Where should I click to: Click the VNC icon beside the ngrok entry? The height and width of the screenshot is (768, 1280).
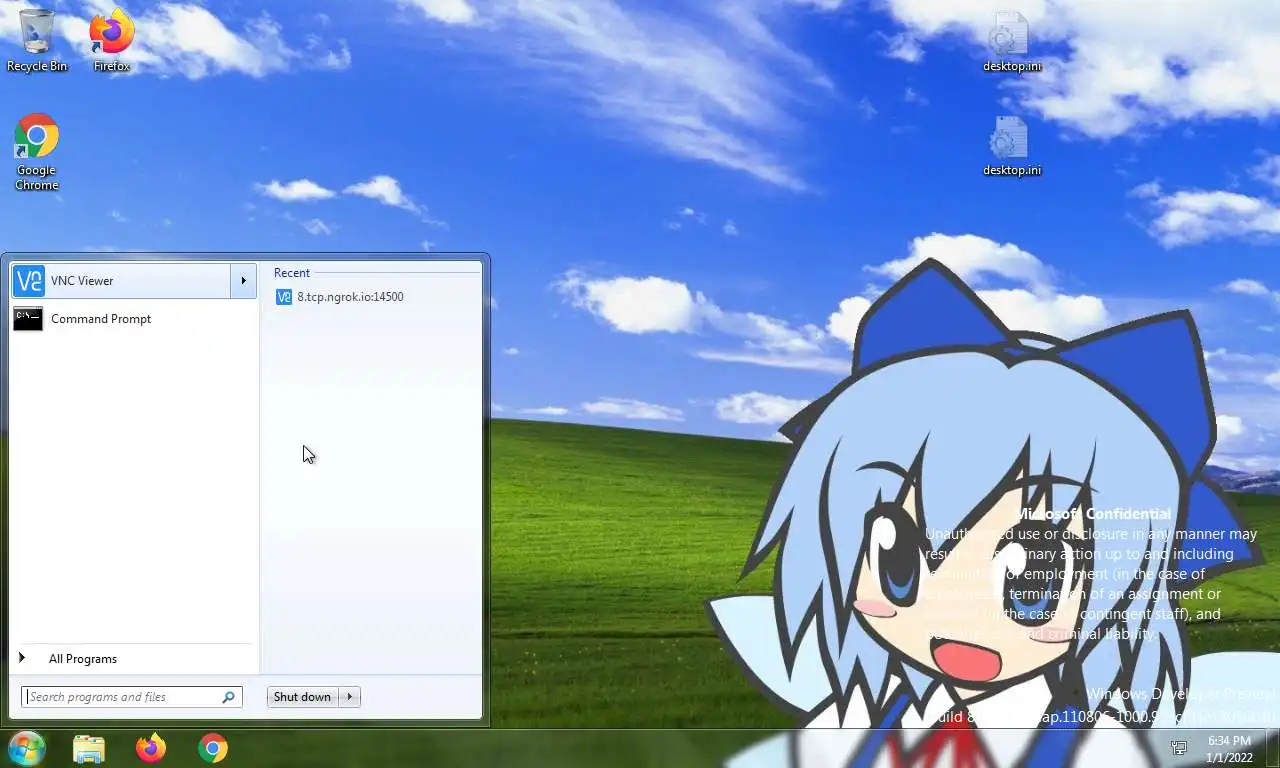coord(284,297)
